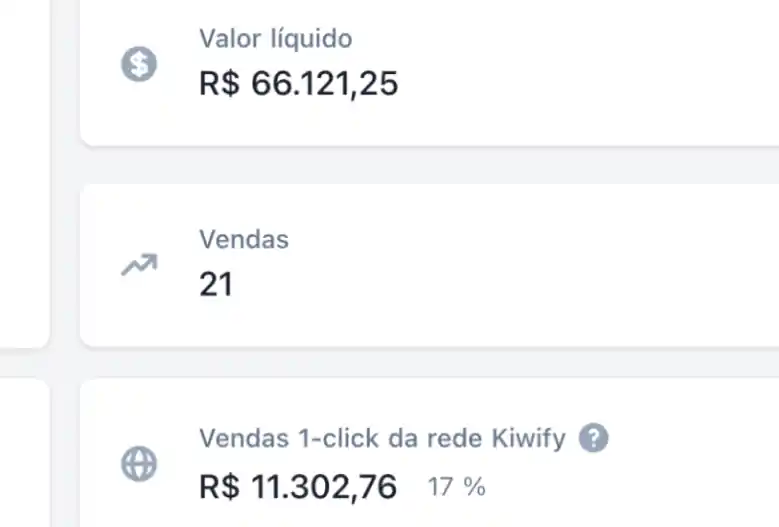Viewport: 779px width, 527px height.
Task: Click "Vendas 1-click da rede Kiwify" label
Action: 382,439
